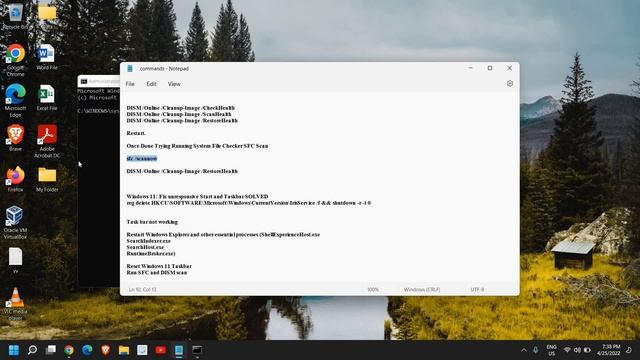Open the clock and date 4/25/2022

(609, 350)
